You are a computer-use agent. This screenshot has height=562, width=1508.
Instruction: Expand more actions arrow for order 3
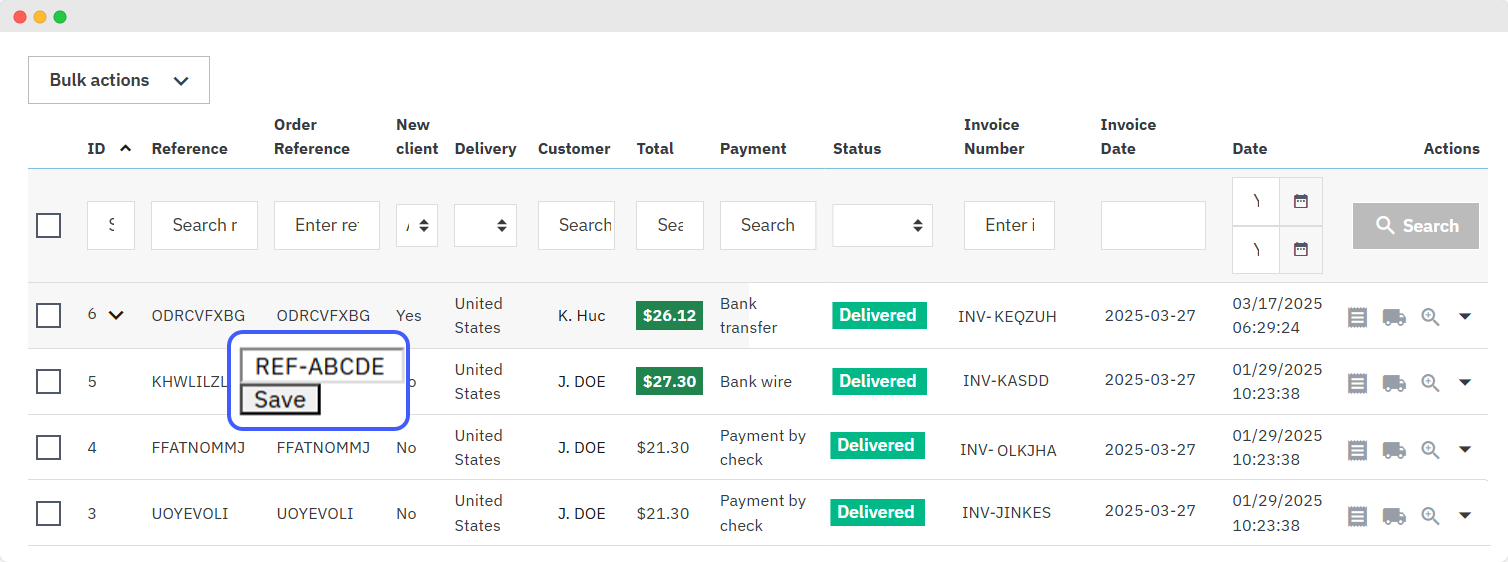point(1465,516)
